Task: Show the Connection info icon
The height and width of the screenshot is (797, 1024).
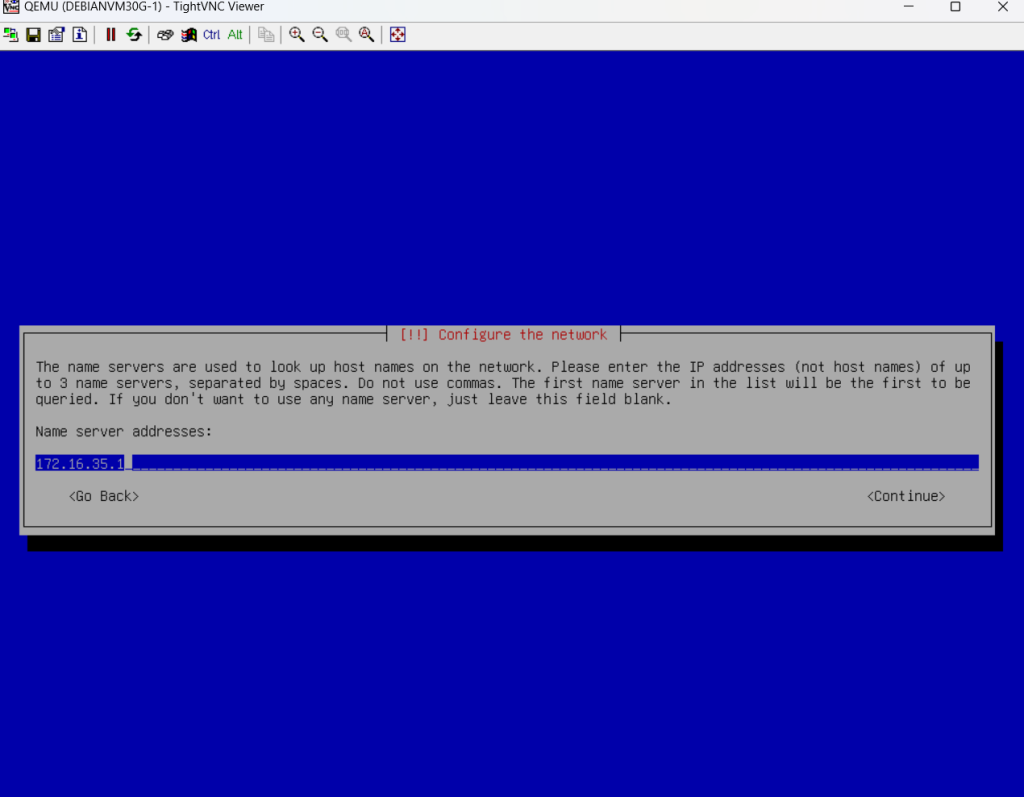Action: pos(79,35)
